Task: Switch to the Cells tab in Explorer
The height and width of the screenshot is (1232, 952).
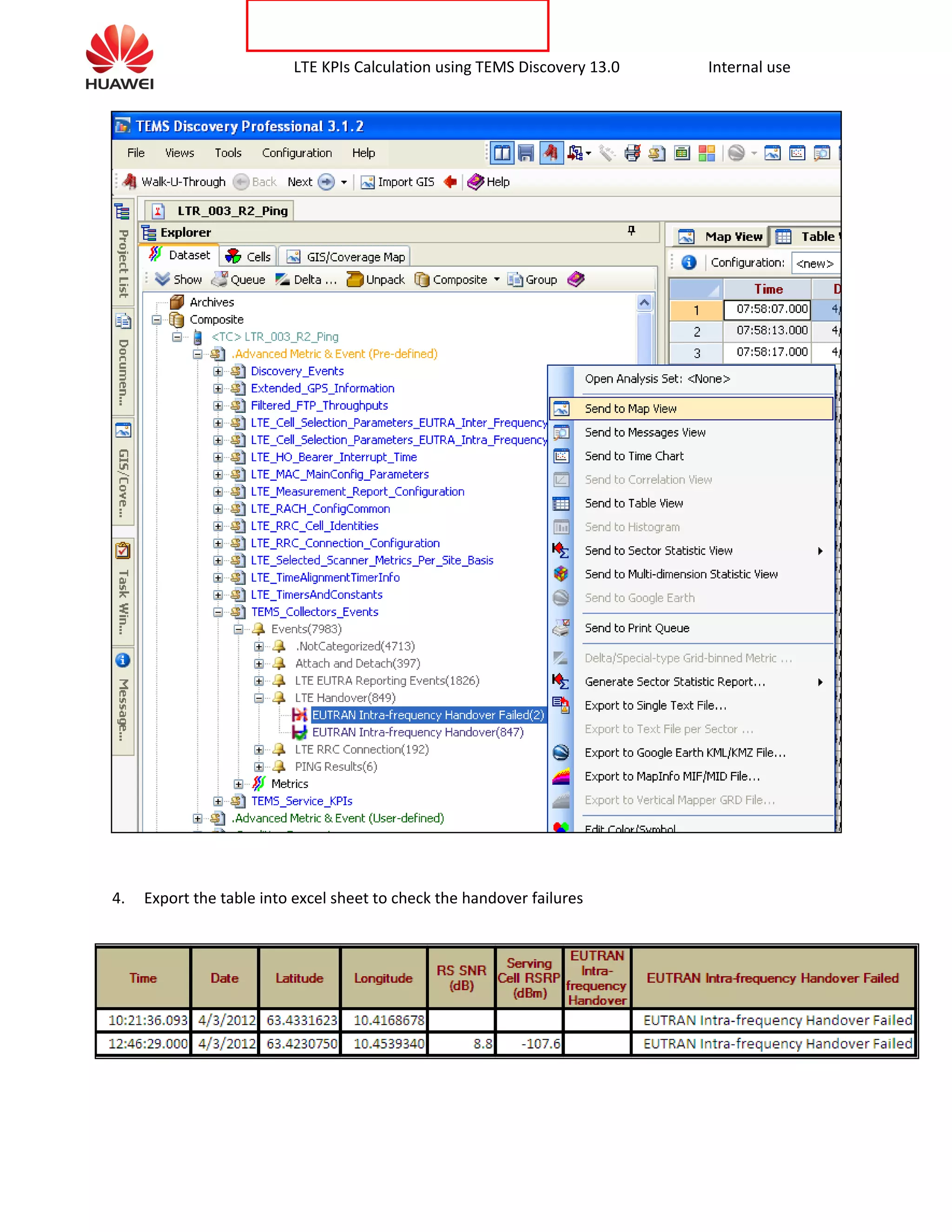Action: 248,257
